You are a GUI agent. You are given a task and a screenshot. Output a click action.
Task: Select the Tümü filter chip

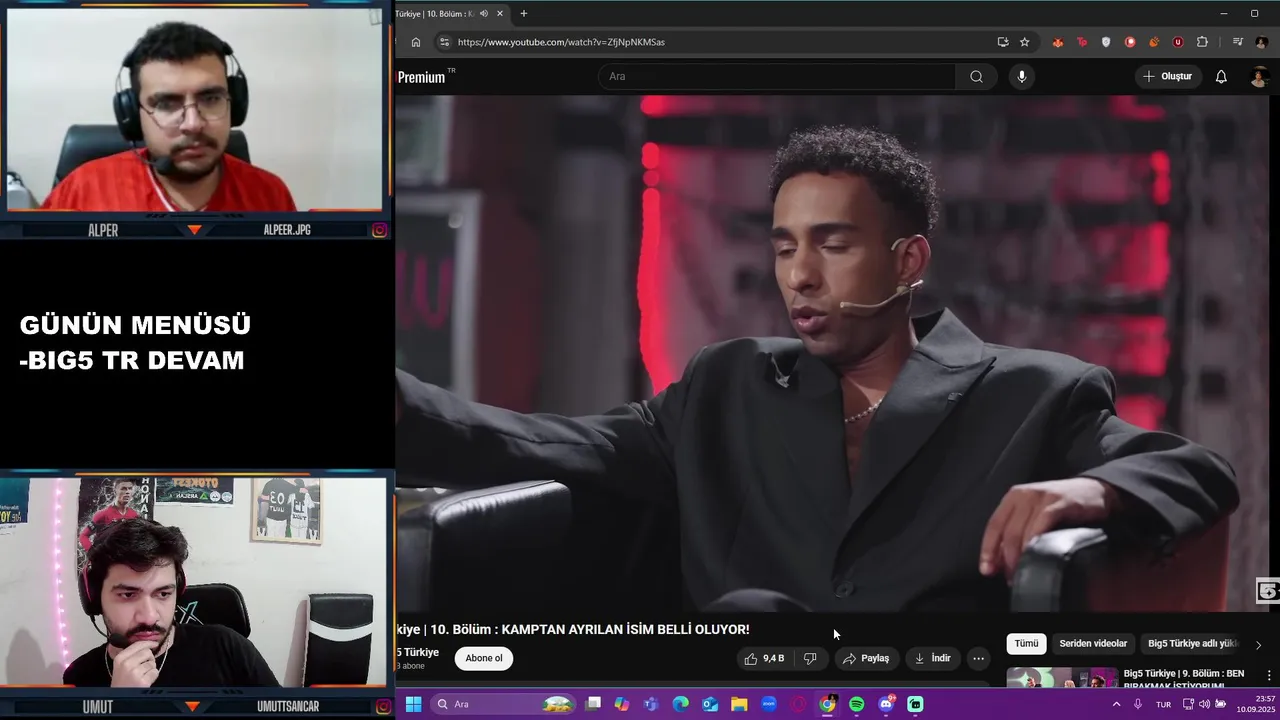tap(1026, 643)
